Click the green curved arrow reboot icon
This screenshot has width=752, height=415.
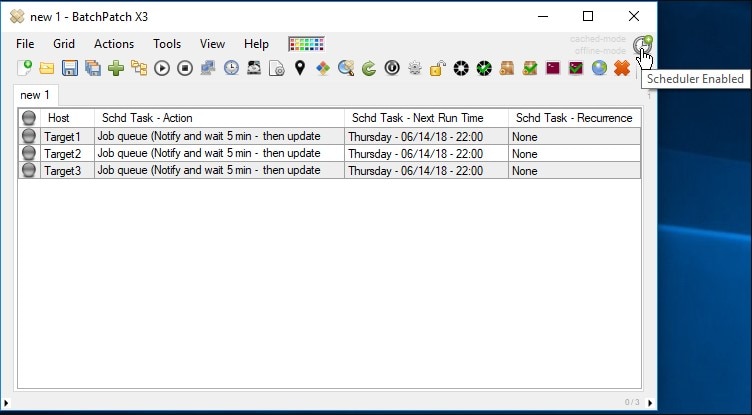369,68
